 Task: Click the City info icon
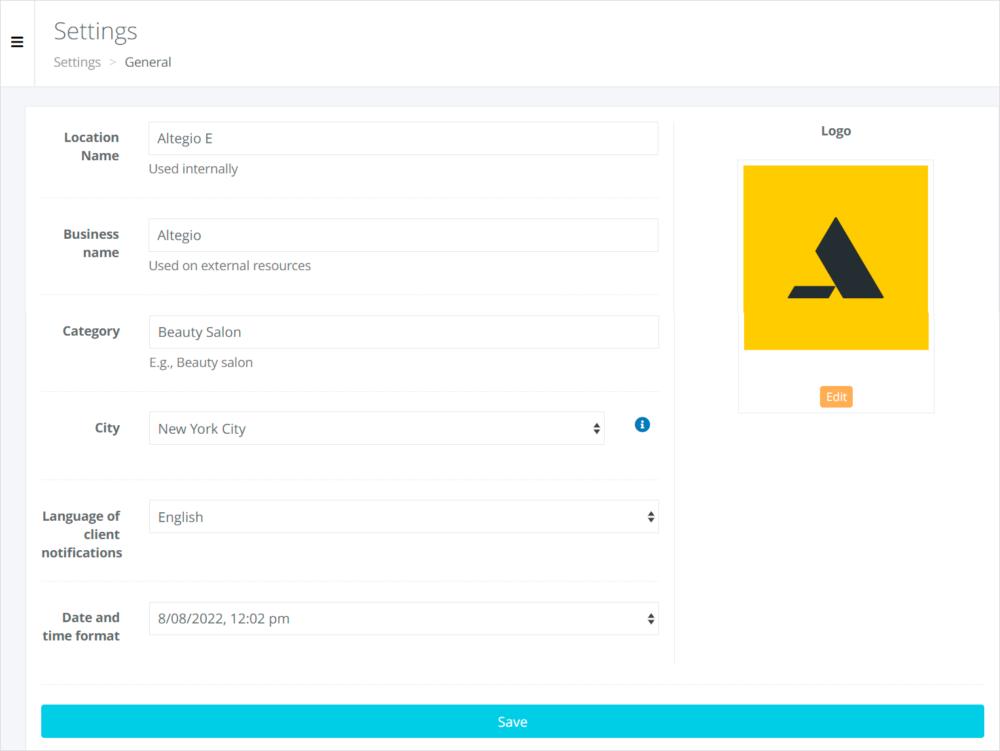[x=642, y=425]
